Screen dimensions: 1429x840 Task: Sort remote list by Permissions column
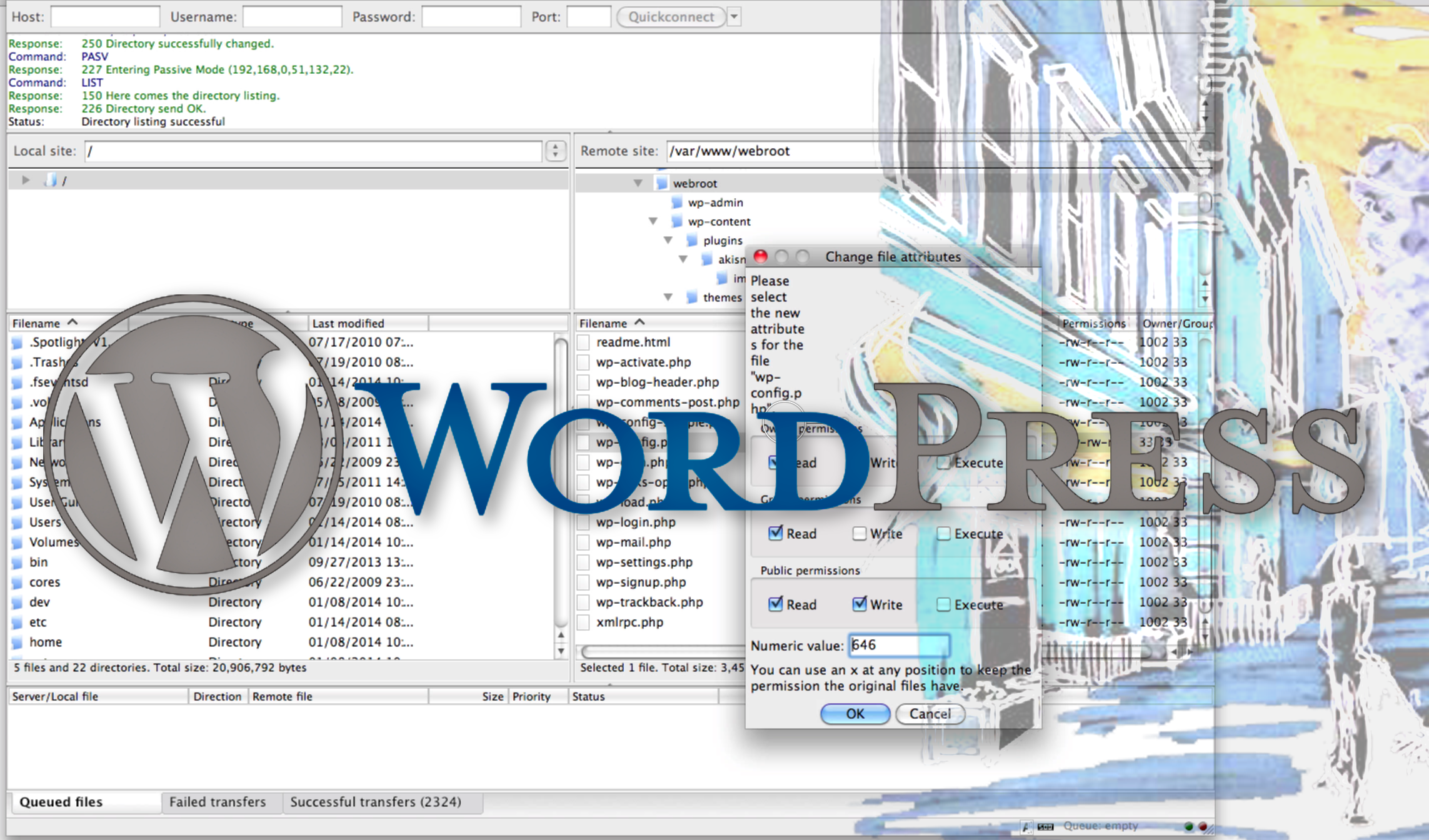1093,323
